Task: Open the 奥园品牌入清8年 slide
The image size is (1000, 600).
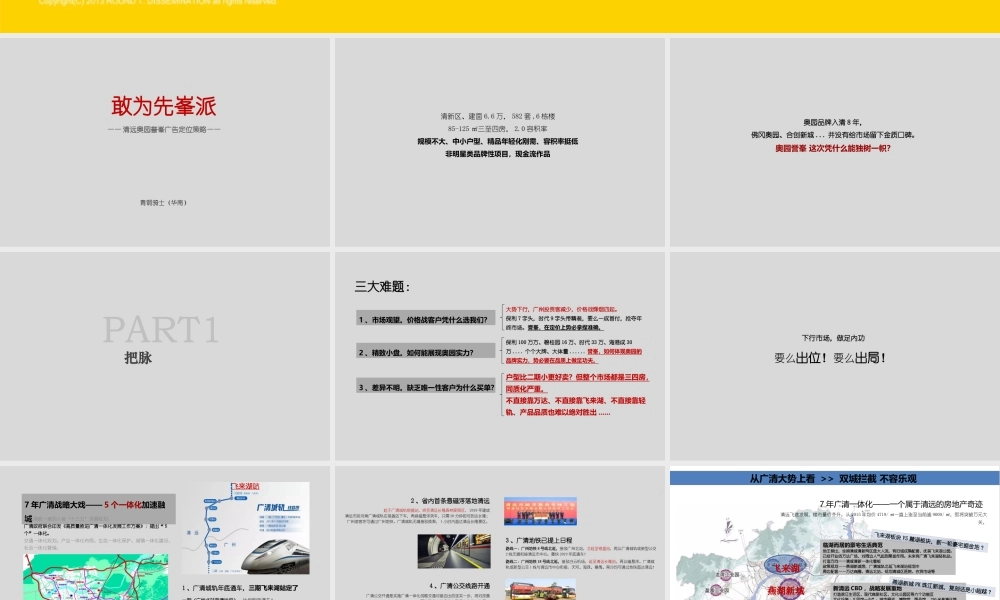Action: coord(835,125)
